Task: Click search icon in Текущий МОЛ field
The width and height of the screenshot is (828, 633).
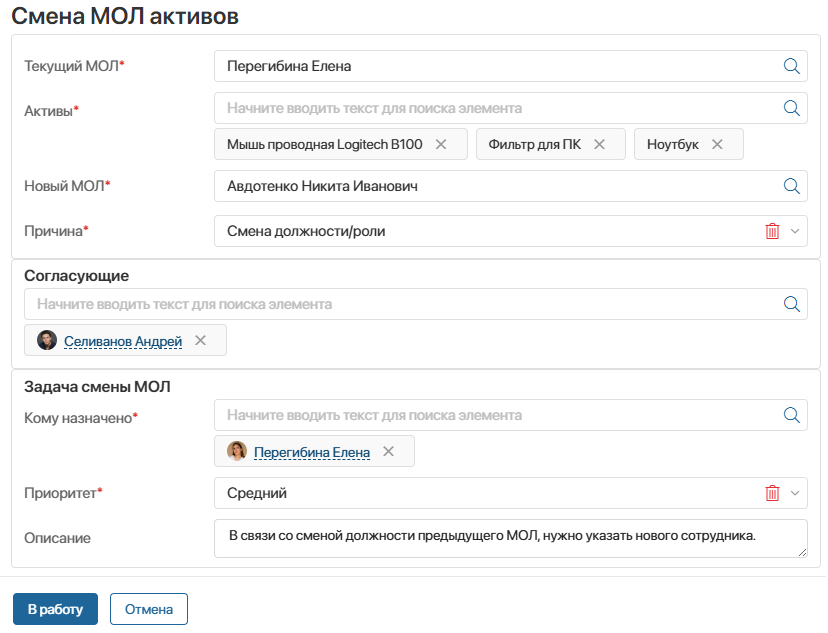Action: 791,66
